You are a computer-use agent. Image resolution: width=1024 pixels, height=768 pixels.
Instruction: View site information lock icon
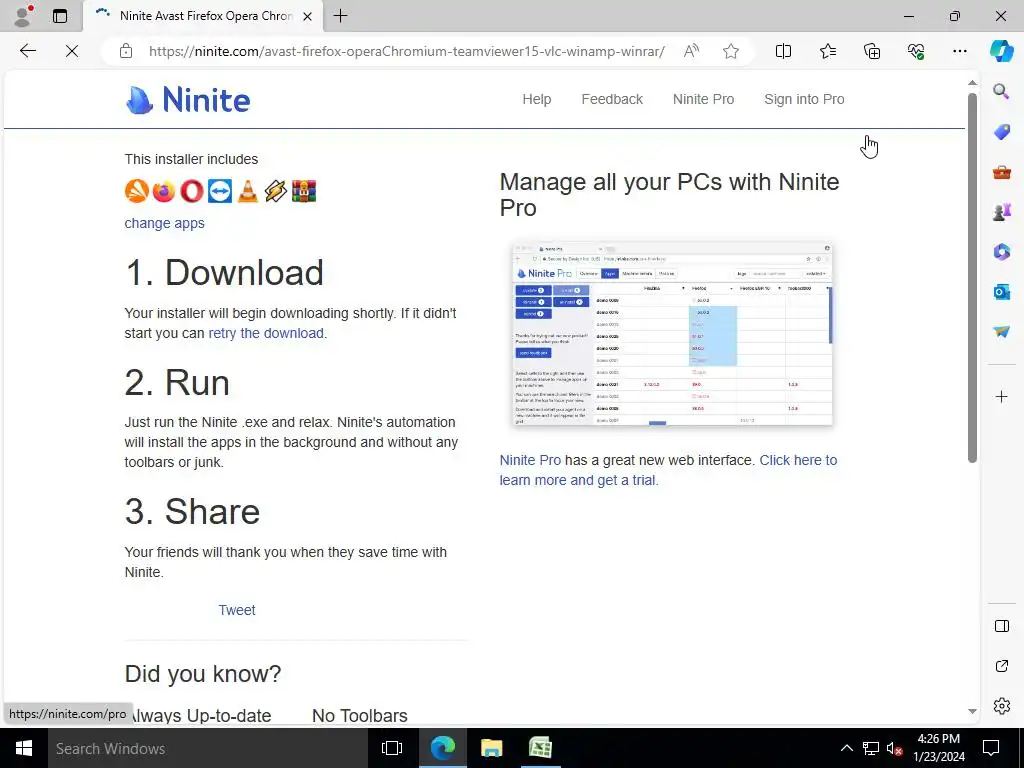tap(126, 51)
